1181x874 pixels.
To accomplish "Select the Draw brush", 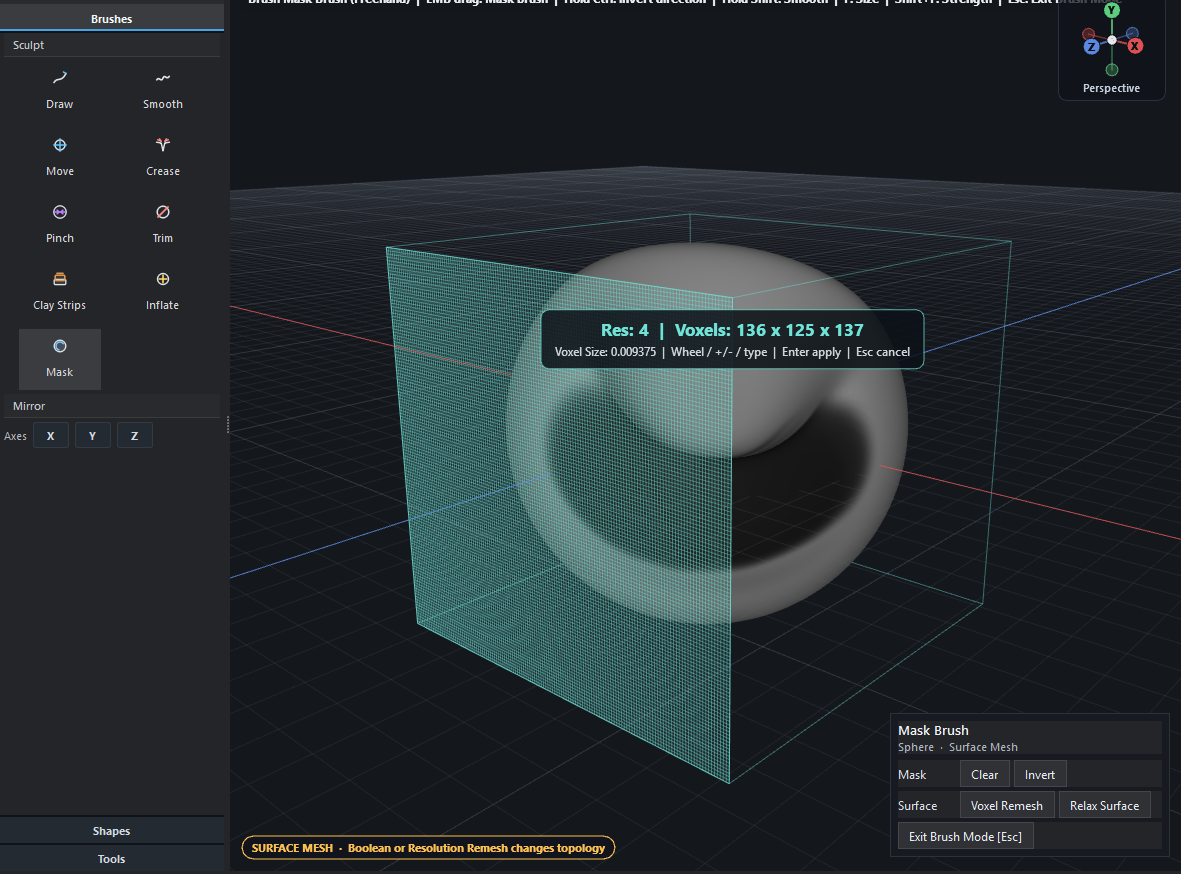I will coord(60,90).
